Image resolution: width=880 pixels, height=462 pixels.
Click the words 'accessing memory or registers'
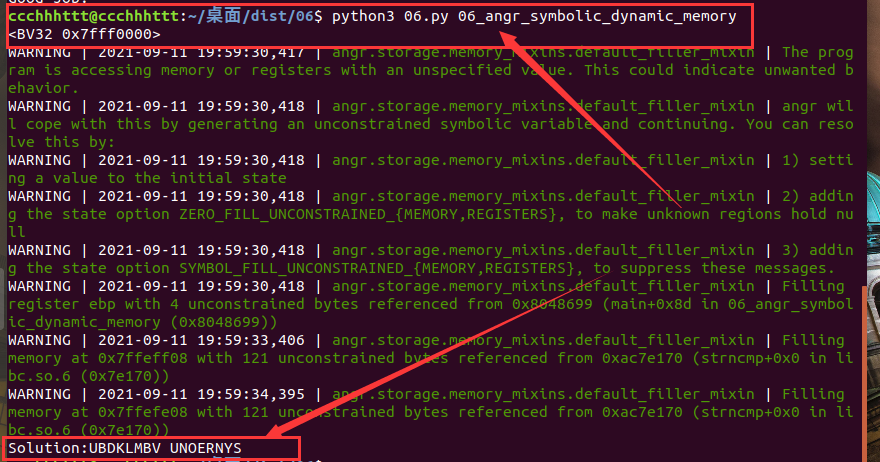pos(201,70)
